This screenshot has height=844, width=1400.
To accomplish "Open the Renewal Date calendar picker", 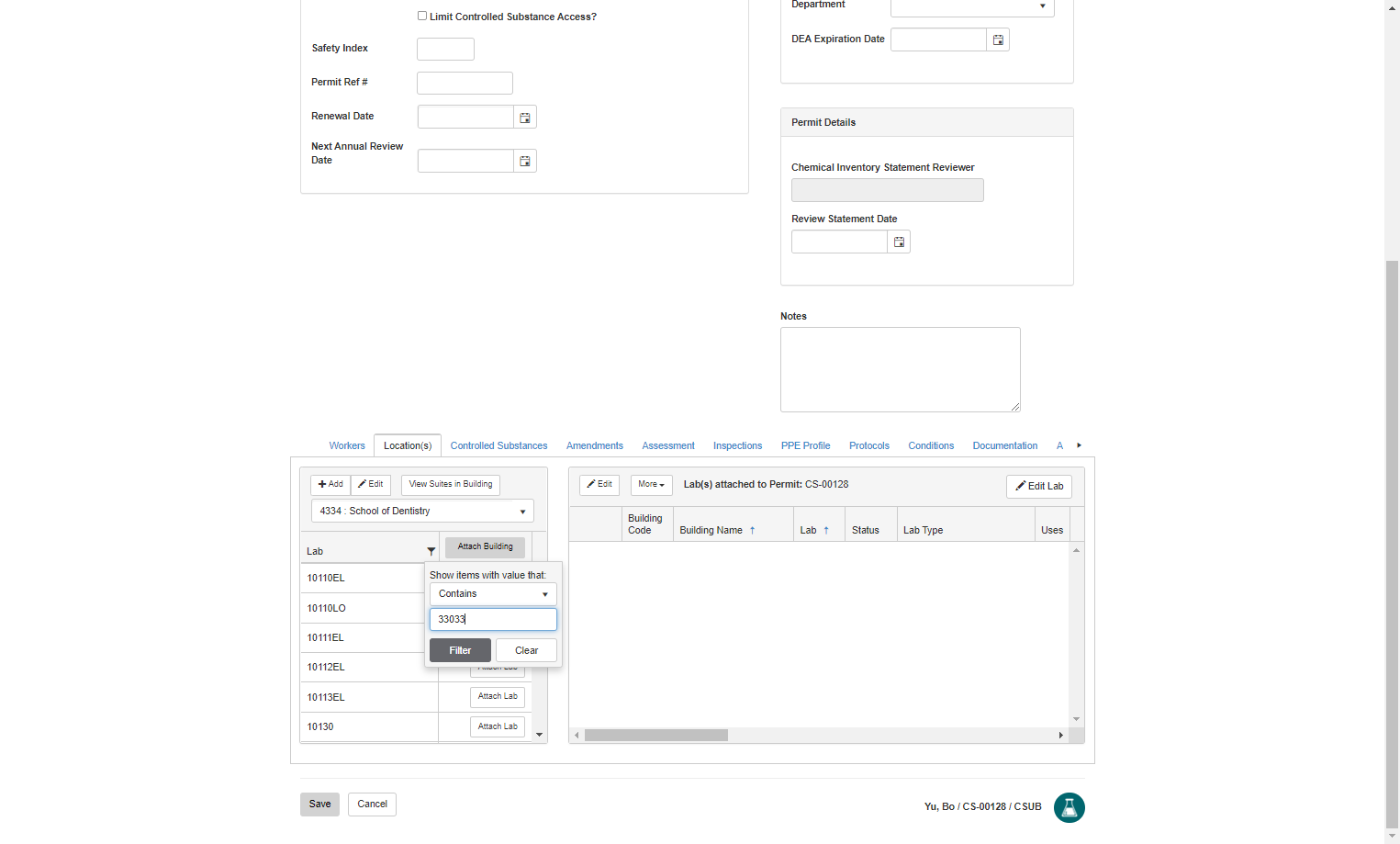I will pos(525,118).
